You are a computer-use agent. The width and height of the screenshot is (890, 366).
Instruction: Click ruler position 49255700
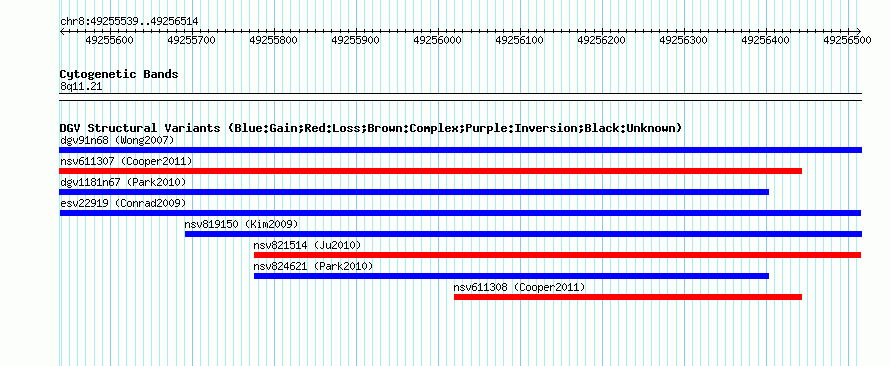191,40
